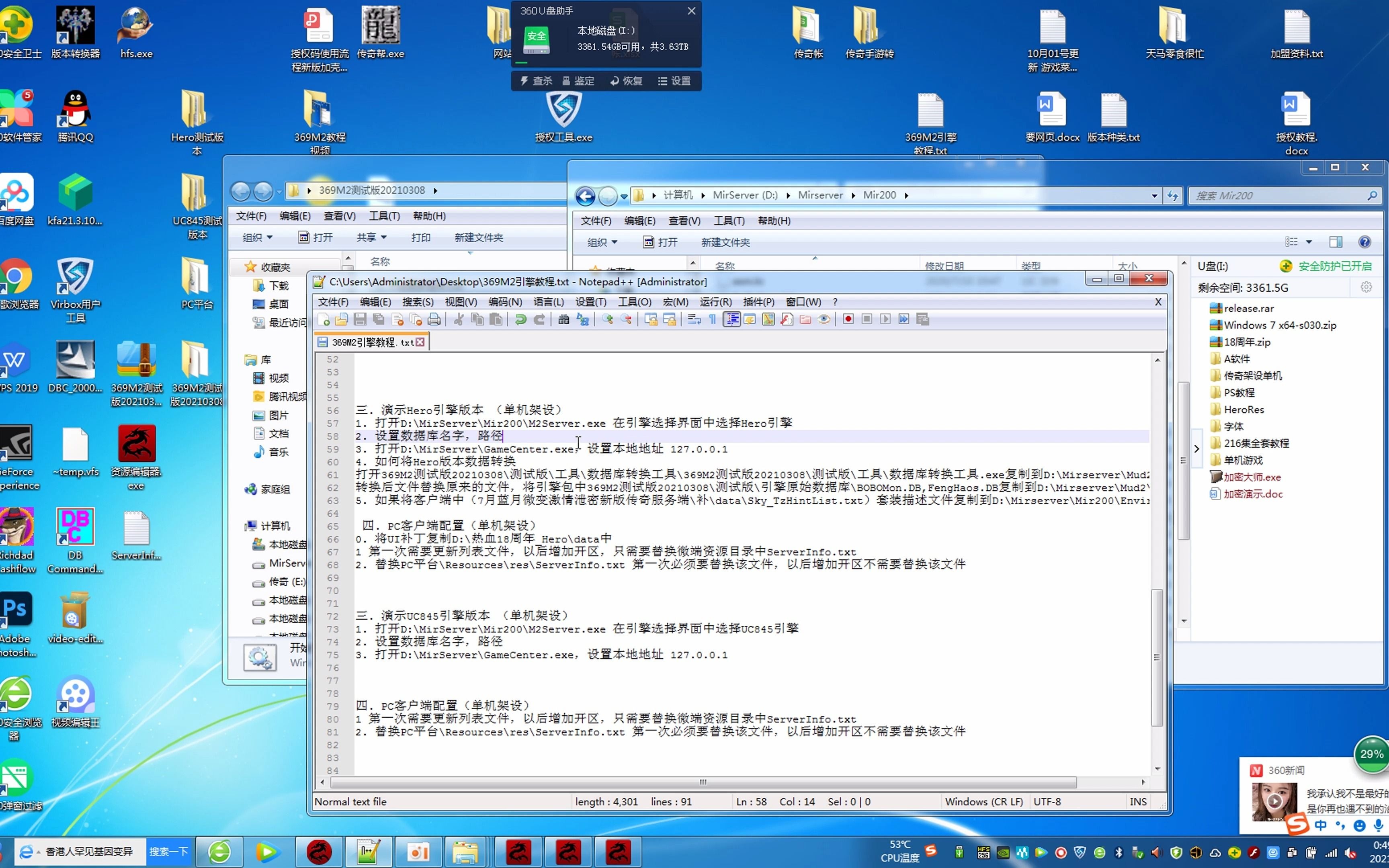The height and width of the screenshot is (868, 1389).
Task: Open the 搜索(S) menu in Notepad++
Action: pos(418,302)
